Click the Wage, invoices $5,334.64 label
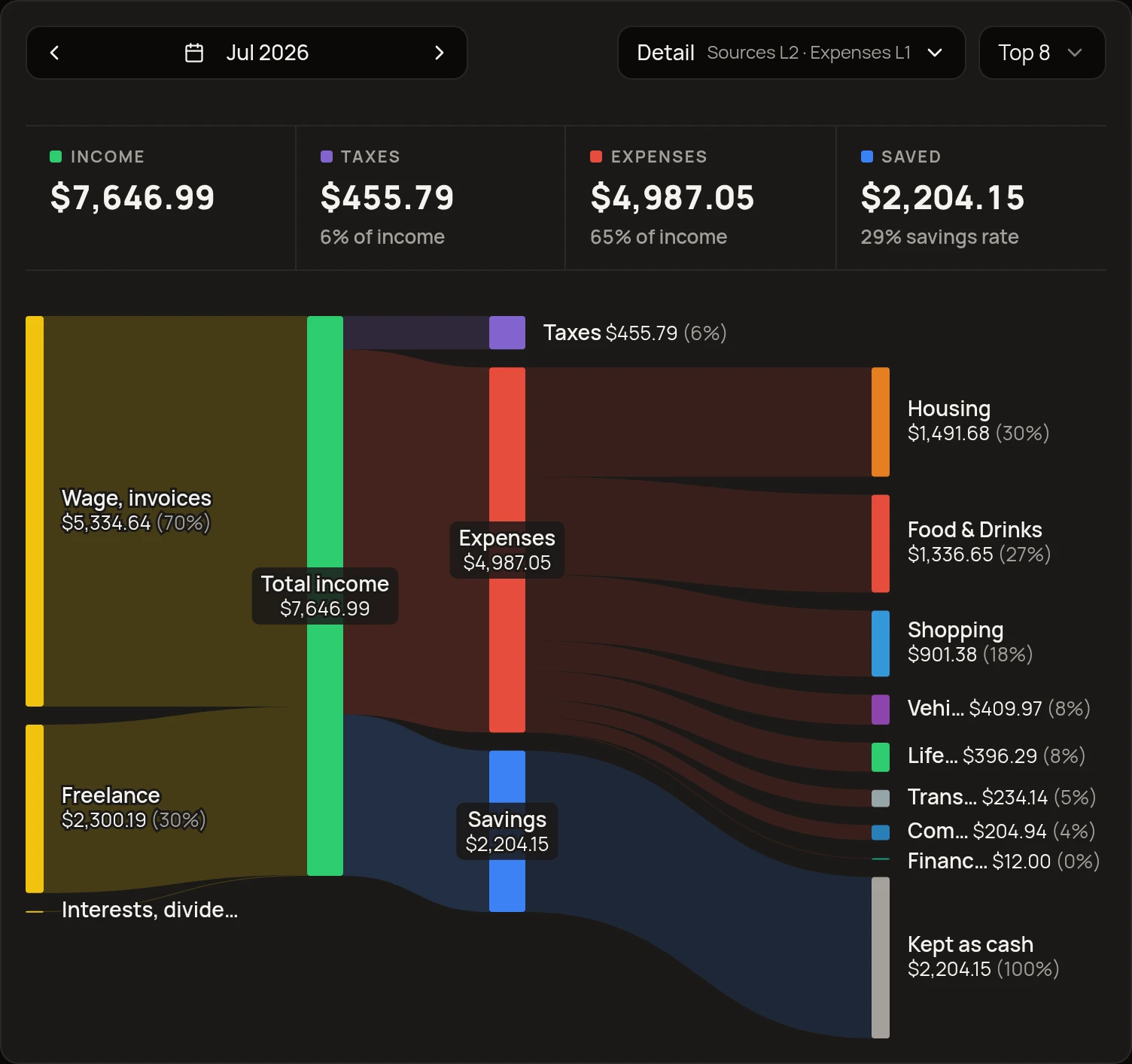1132x1064 pixels. pos(136,510)
